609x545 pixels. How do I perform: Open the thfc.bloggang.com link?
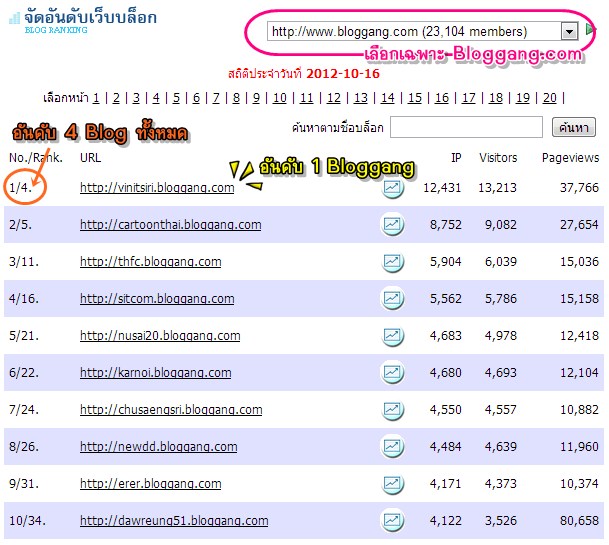[151, 261]
